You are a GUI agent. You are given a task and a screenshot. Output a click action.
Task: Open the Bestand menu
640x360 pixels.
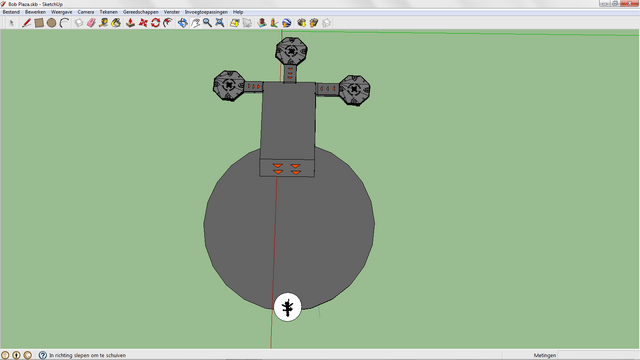[x=11, y=12]
